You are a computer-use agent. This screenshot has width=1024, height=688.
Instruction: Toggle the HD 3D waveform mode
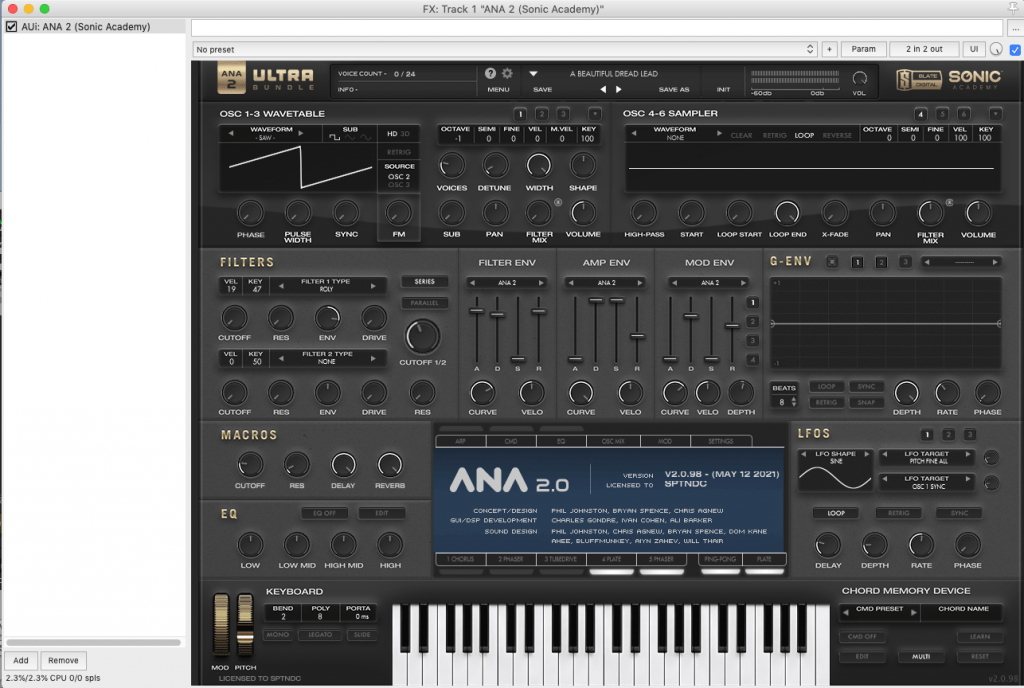tap(398, 134)
